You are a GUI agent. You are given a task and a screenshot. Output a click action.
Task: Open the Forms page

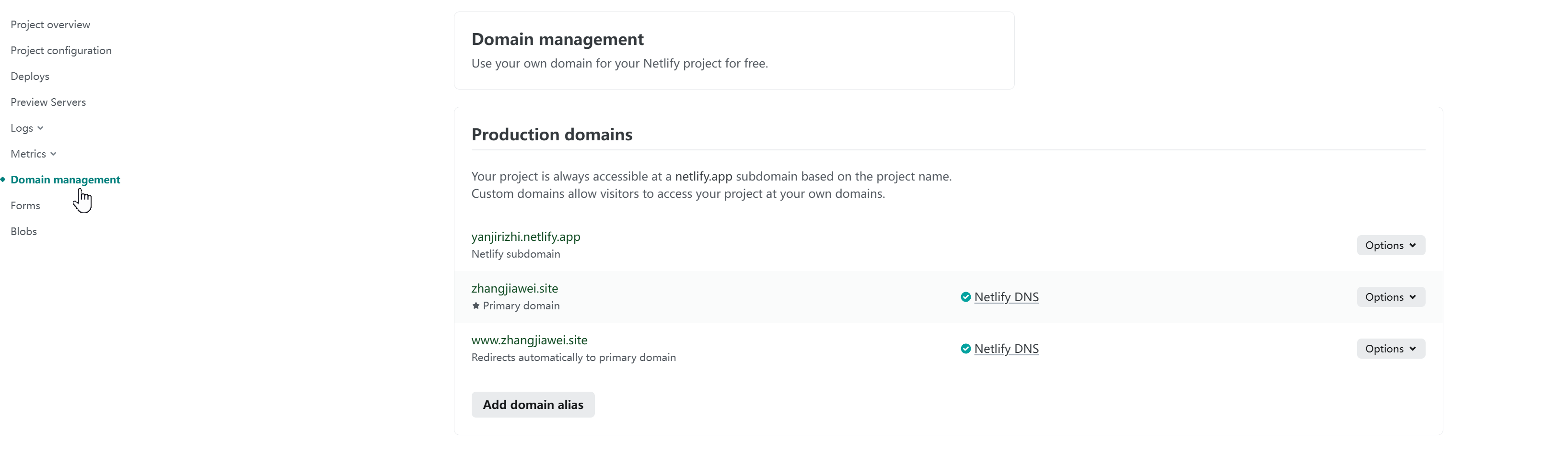click(x=25, y=205)
